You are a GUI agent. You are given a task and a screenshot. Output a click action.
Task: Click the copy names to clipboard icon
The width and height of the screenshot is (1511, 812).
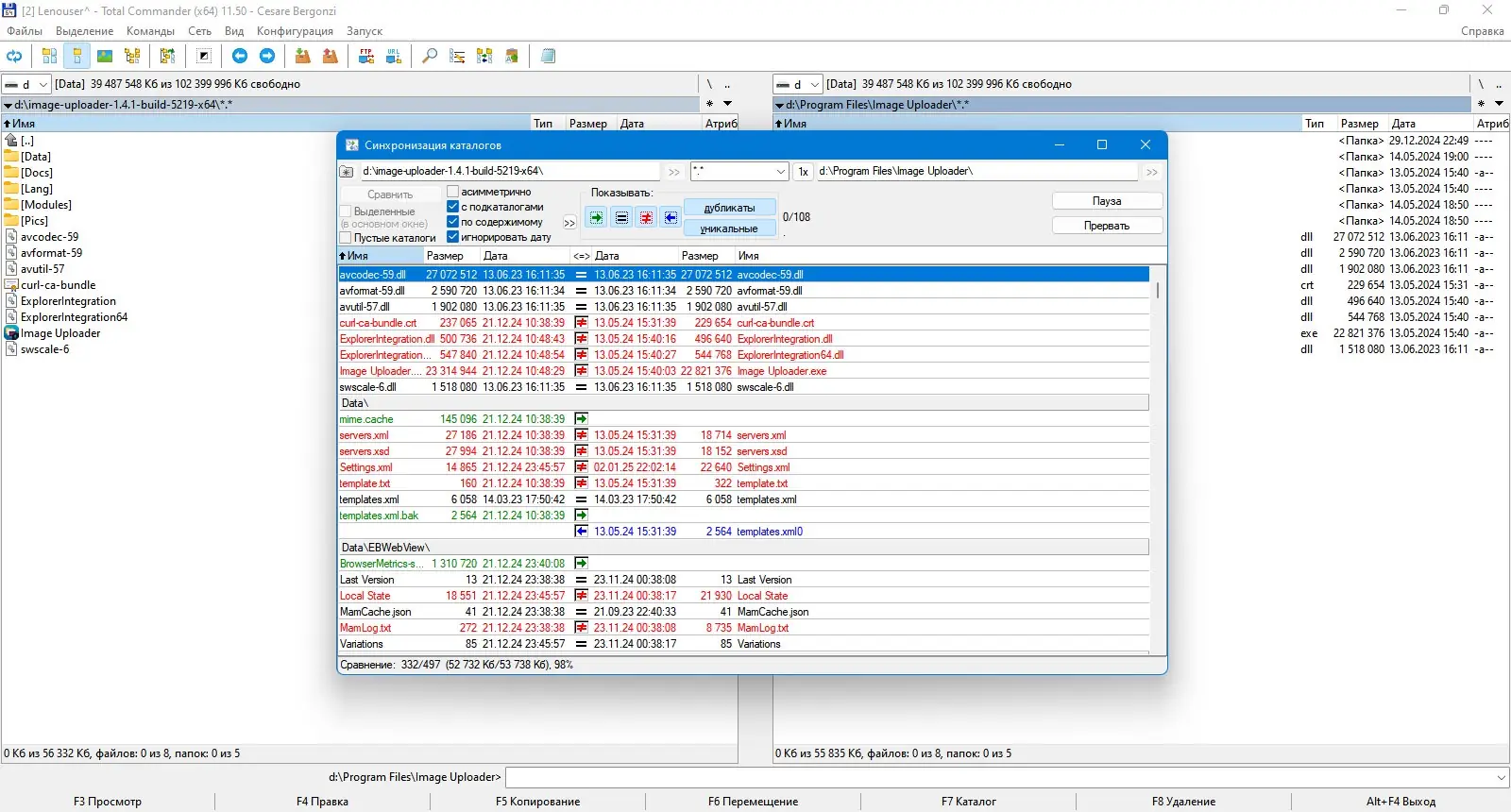(512, 57)
